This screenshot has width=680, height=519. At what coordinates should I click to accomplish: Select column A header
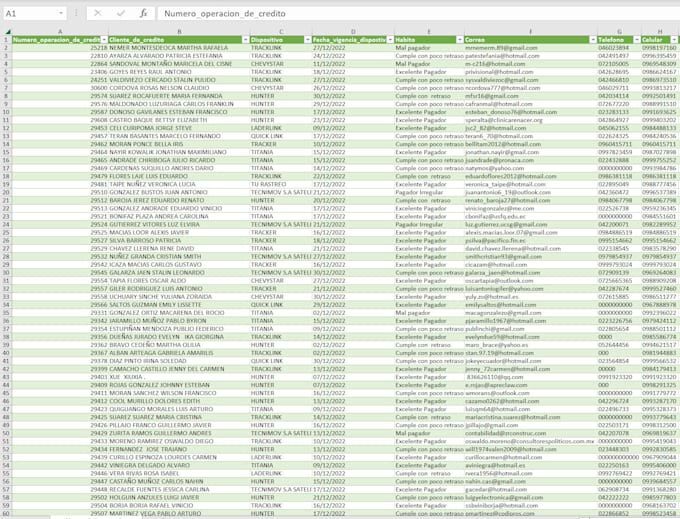[60, 32]
